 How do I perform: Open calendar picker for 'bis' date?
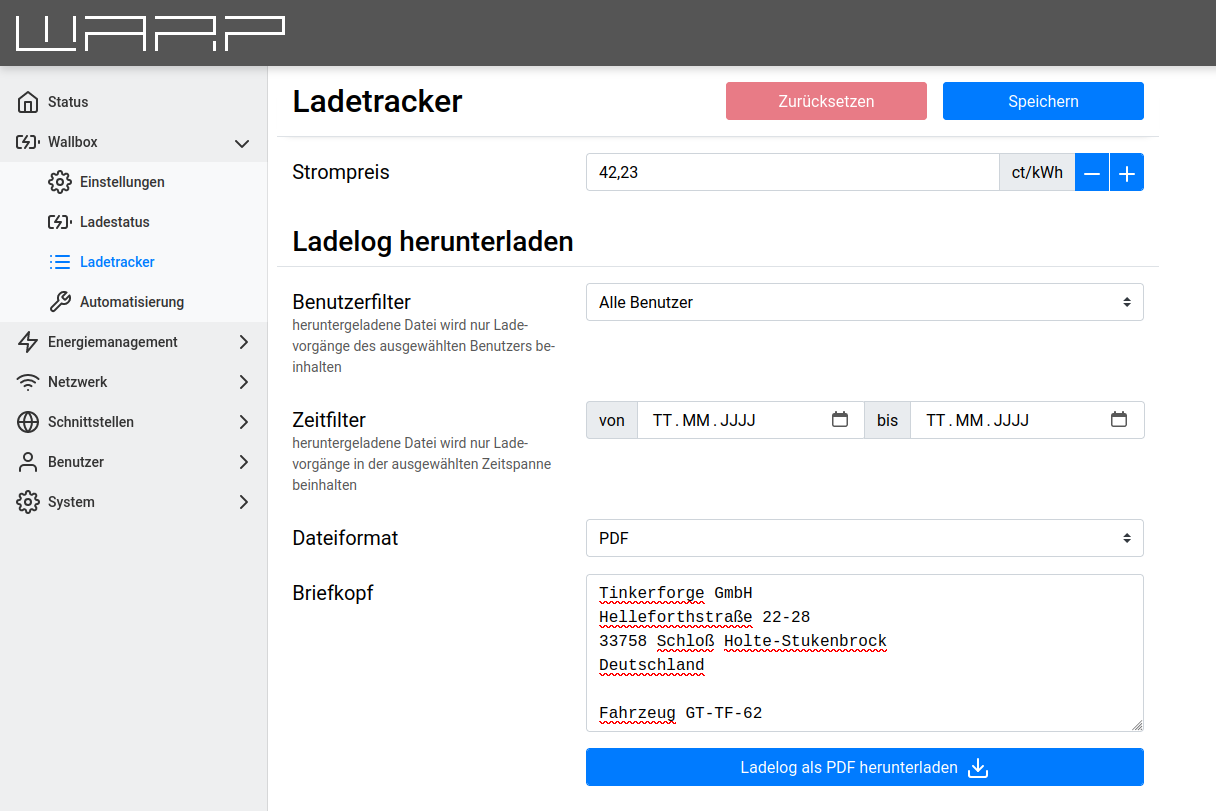click(x=1119, y=420)
